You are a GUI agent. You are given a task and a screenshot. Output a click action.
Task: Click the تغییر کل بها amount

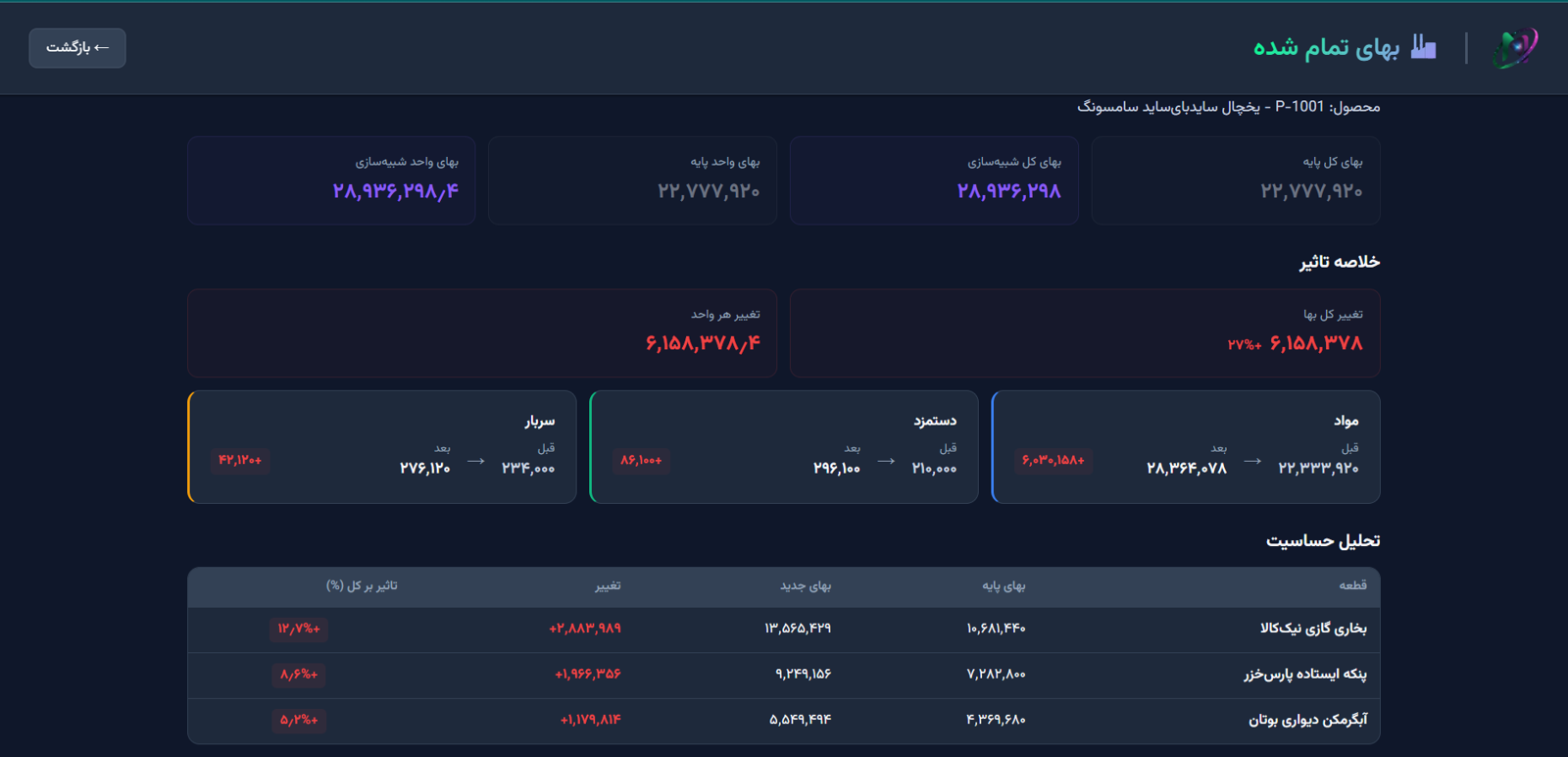1316,343
